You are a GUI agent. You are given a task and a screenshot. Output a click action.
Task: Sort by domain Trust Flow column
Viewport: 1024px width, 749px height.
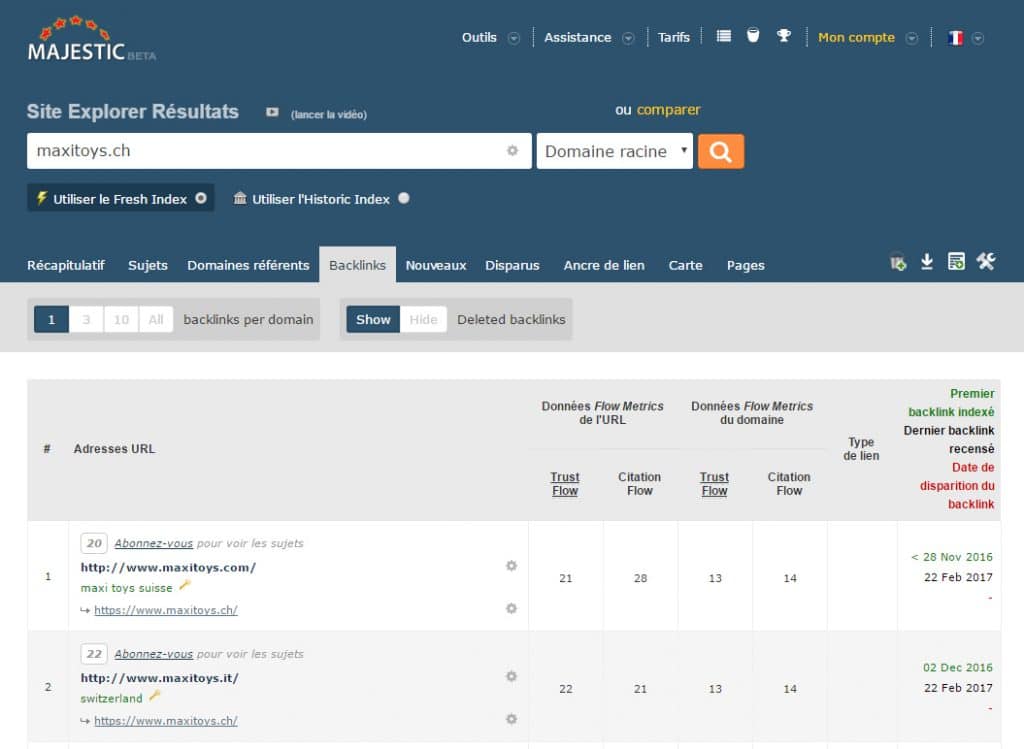[x=714, y=484]
